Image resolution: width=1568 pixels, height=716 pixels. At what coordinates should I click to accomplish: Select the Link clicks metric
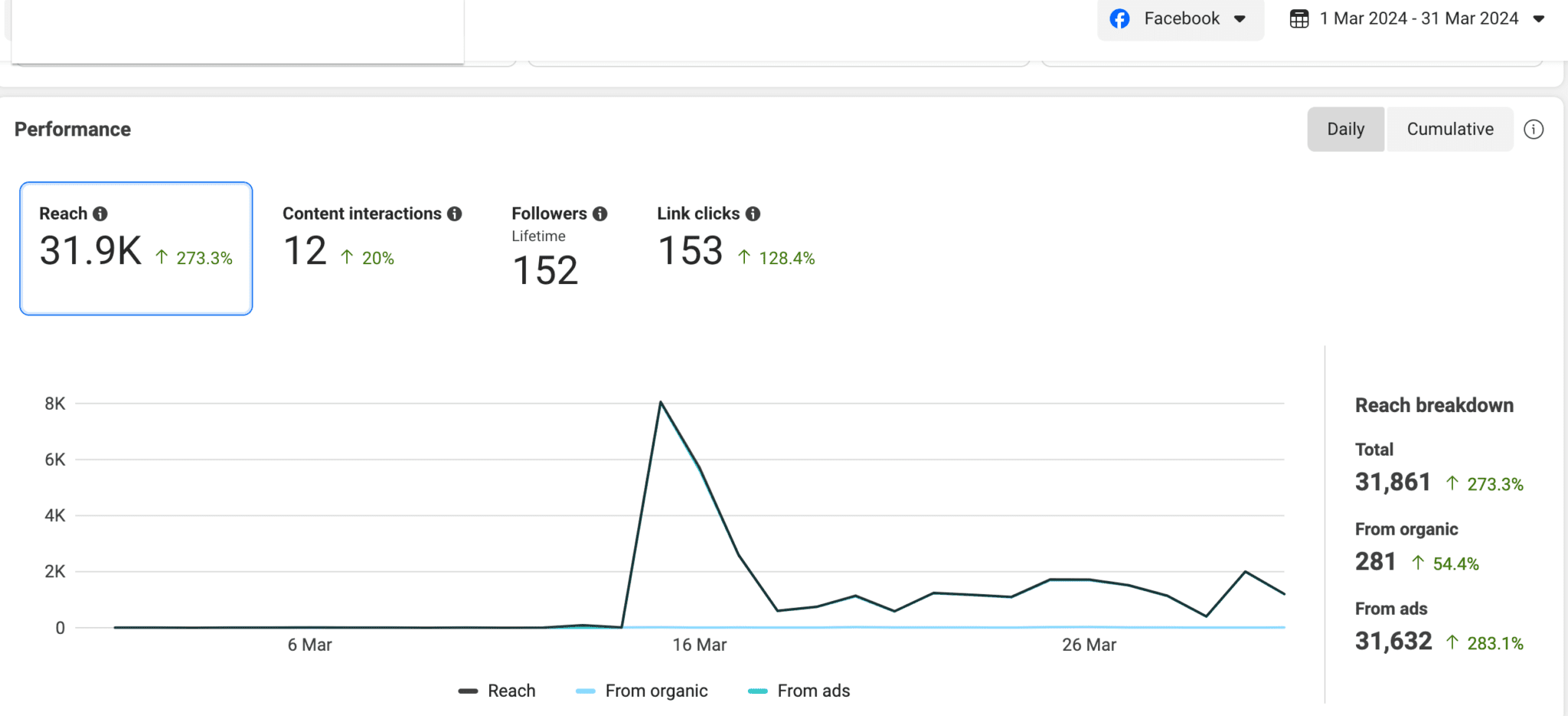click(735, 239)
